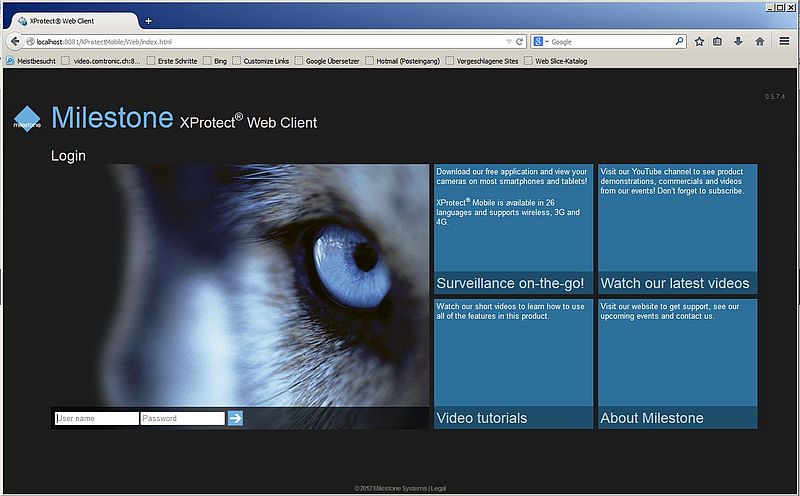Open the Video tutorials tile
Screen dimensions: 800x496
coord(513,364)
